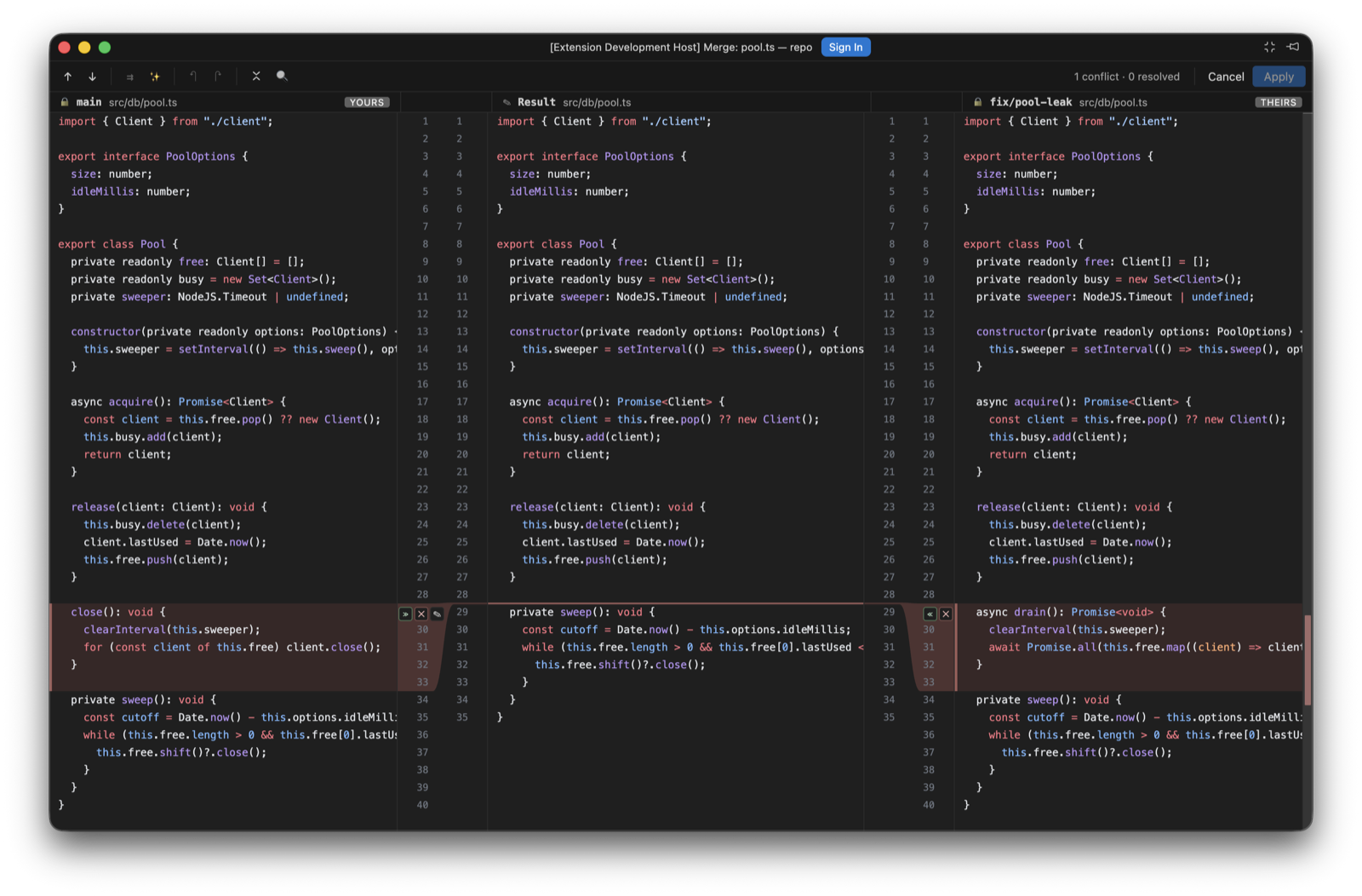Click 'this.free.push(client);' in THEIRS pane
Screen dimensions: 1362x896
tap(1062, 560)
